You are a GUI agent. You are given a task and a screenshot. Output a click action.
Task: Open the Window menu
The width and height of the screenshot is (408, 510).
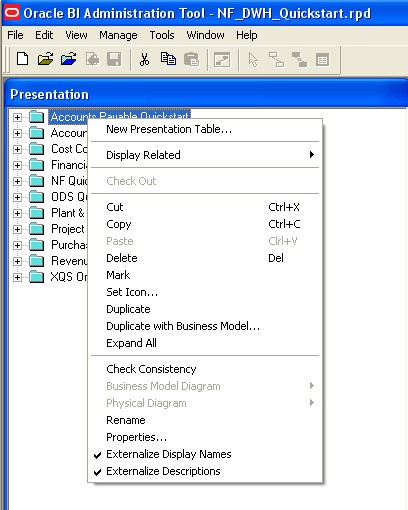click(x=206, y=35)
